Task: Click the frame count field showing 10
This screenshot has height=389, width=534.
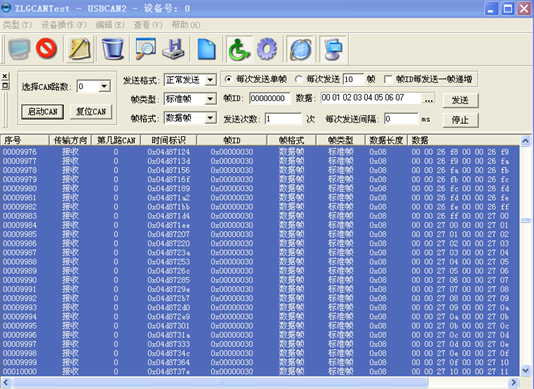Action: click(353, 79)
